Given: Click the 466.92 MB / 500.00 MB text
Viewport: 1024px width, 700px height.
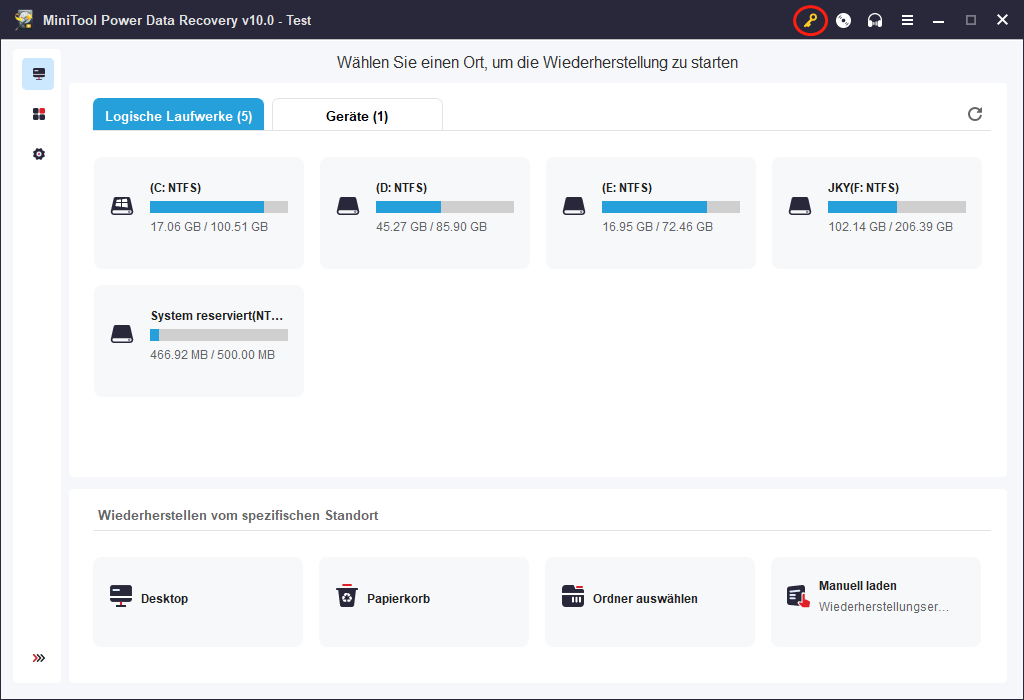Looking at the screenshot, I should point(213,355).
